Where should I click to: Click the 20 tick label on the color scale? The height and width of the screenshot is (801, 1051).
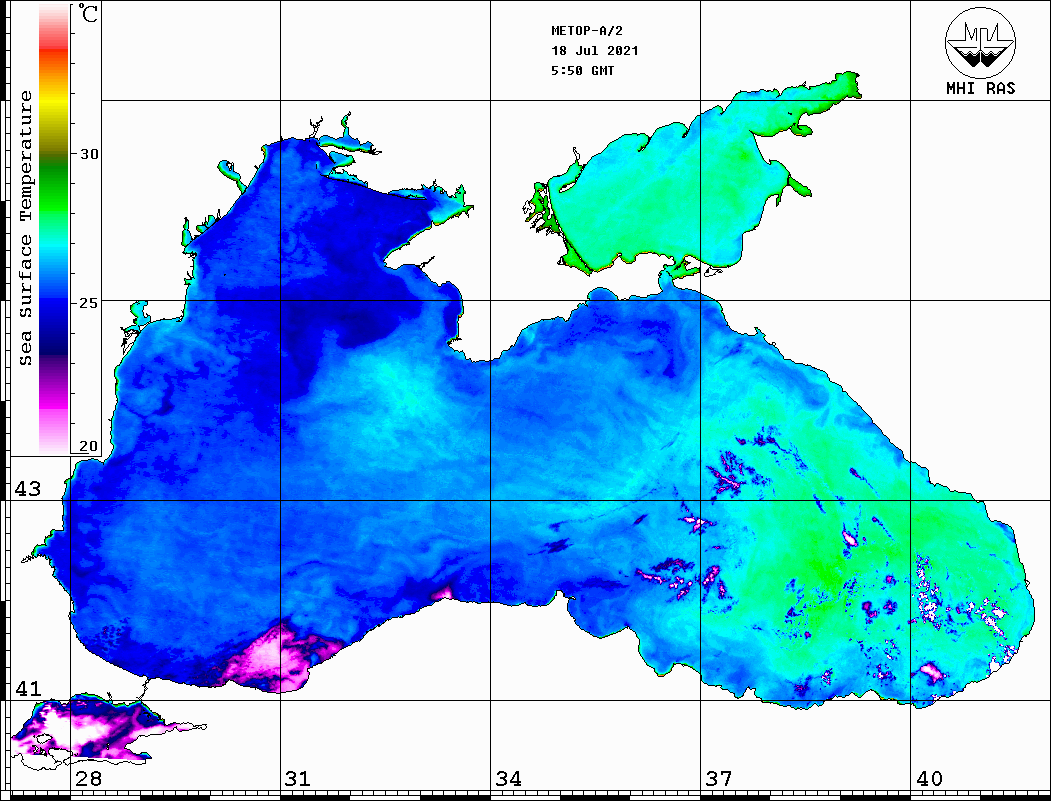[89, 447]
